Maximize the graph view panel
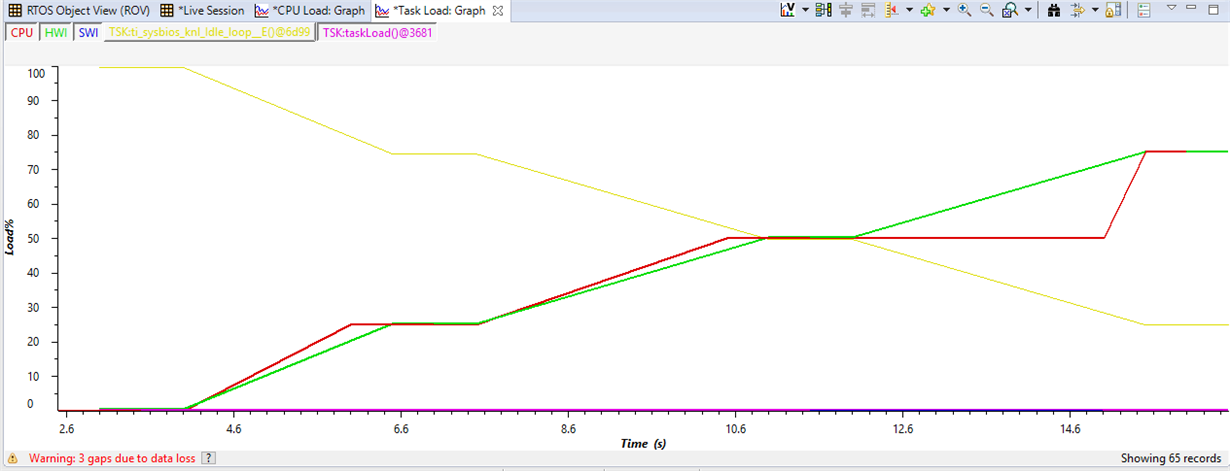1230x471 pixels. click(1213, 9)
